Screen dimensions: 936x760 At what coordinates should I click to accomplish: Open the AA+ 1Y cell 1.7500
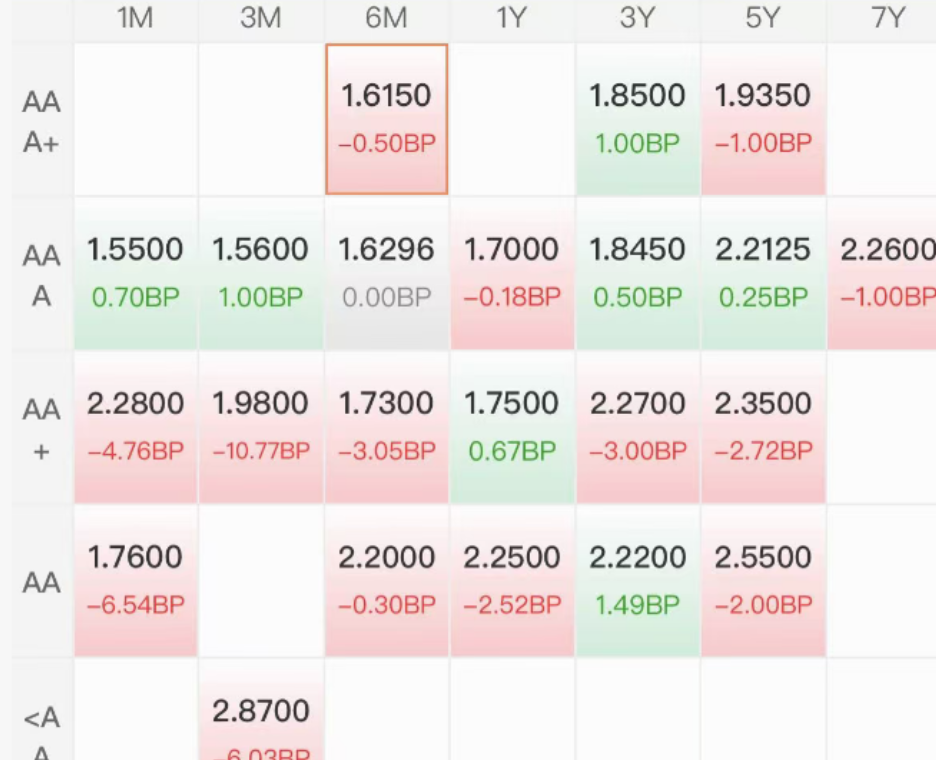[x=512, y=427]
